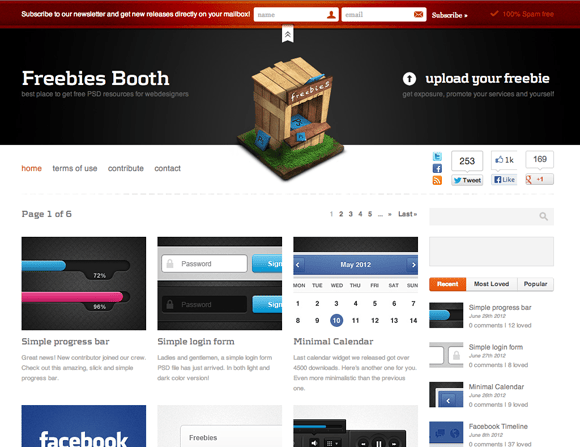Screen dimensions: 580x447
Task: Switch to the Popular tab
Action: [x=535, y=284]
